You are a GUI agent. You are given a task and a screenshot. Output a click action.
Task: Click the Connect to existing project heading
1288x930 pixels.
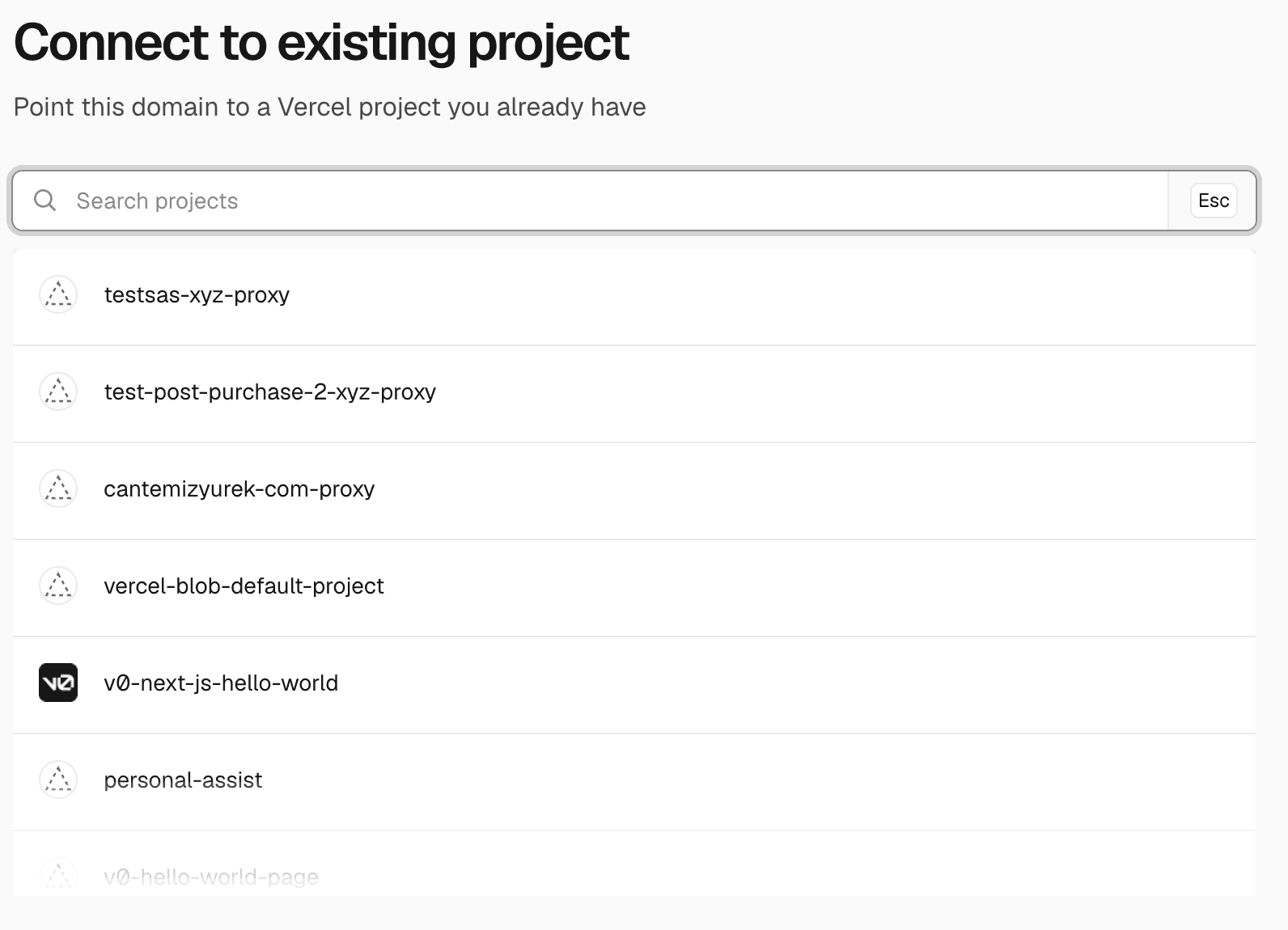pyautogui.click(x=321, y=42)
